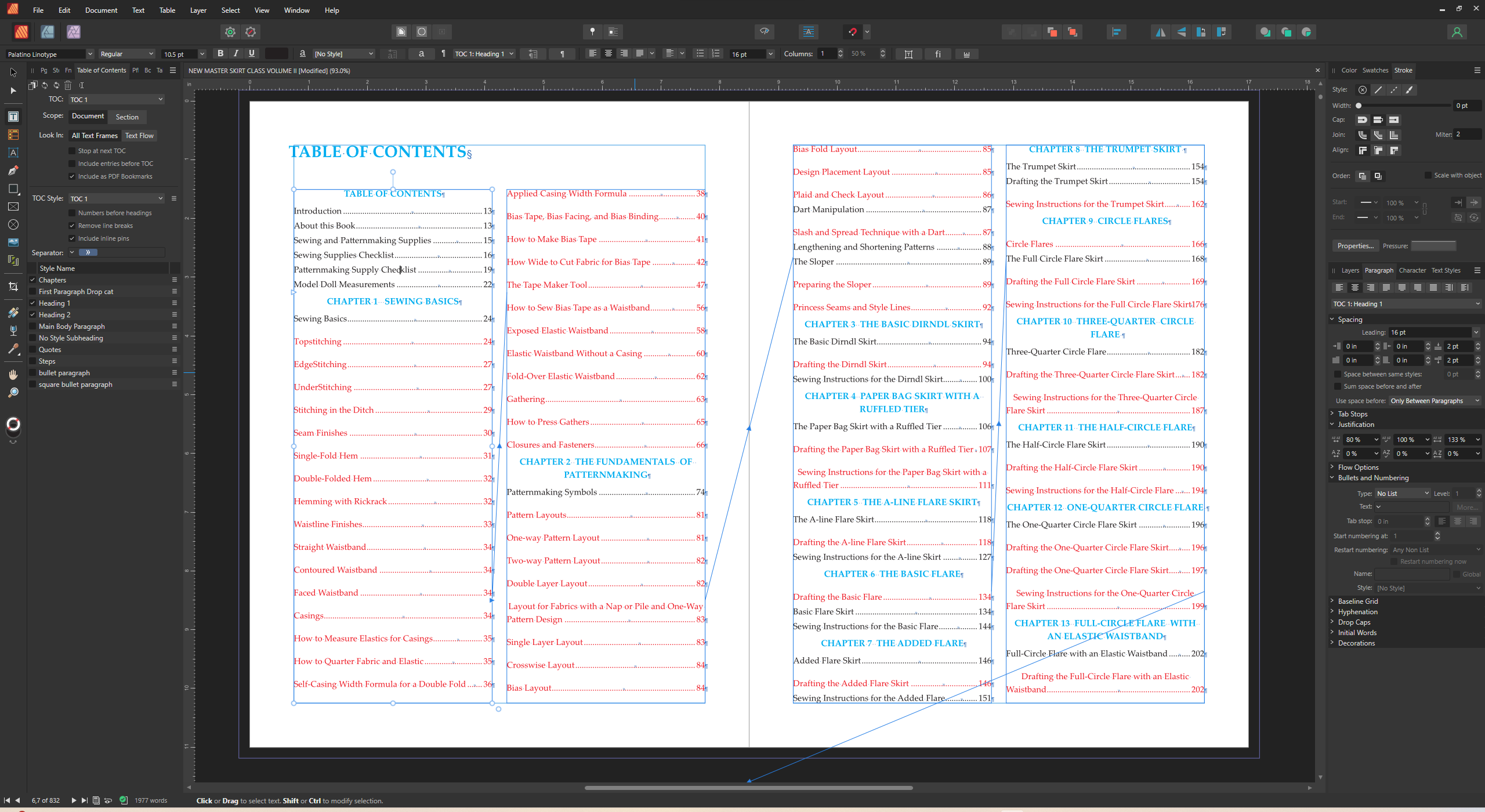The height and width of the screenshot is (812, 1485).
Task: Expand the Tab Stops section
Action: tap(1352, 414)
